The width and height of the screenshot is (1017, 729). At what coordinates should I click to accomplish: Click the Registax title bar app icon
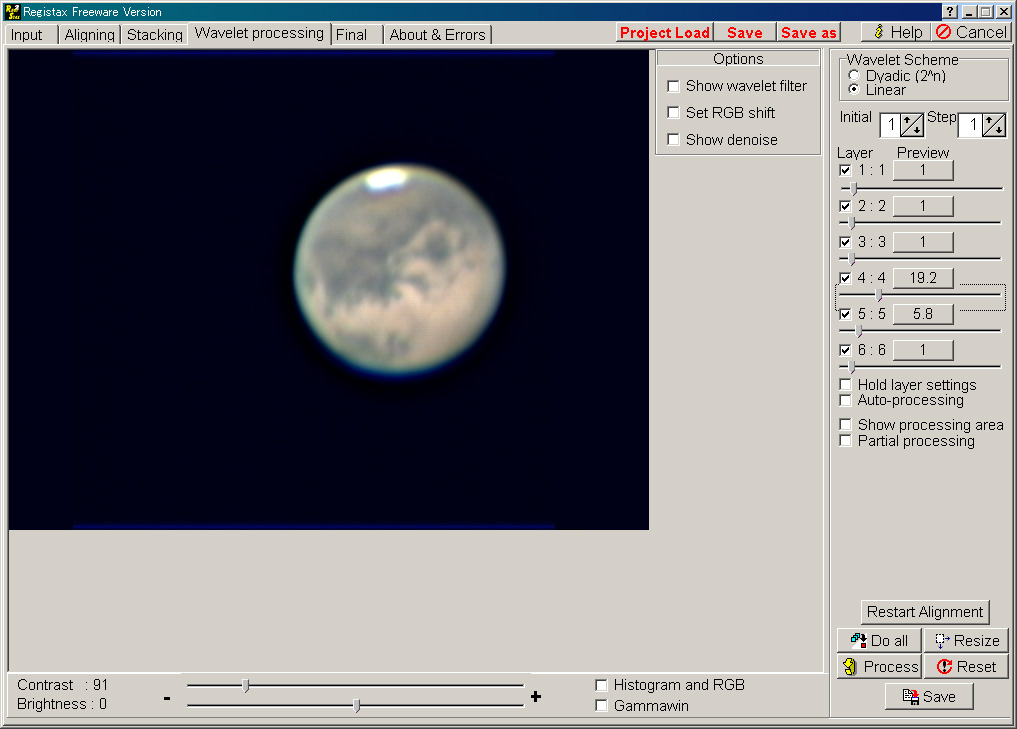(12, 11)
